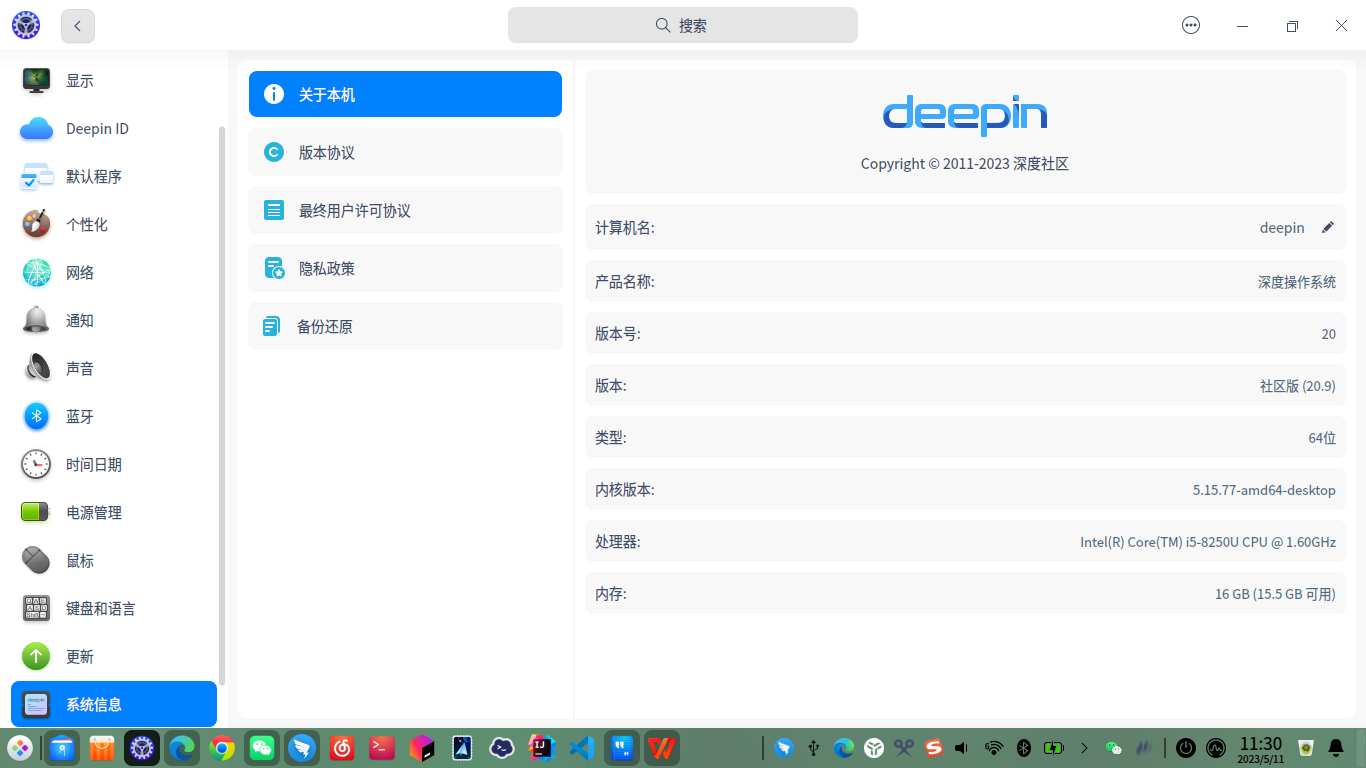This screenshot has width=1366, height=768.
Task: Click the Control Center gear icon in dock
Action: click(x=142, y=747)
